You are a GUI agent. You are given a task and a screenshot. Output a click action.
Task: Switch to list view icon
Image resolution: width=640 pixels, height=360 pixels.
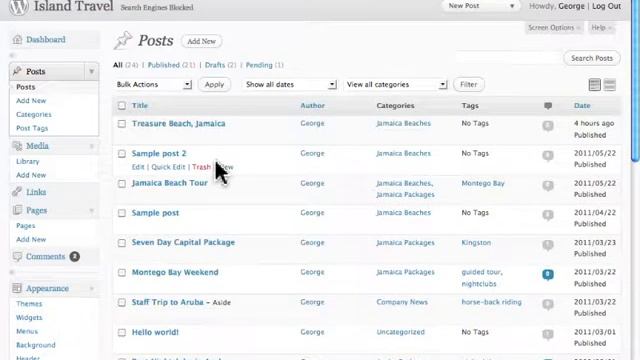click(x=595, y=85)
